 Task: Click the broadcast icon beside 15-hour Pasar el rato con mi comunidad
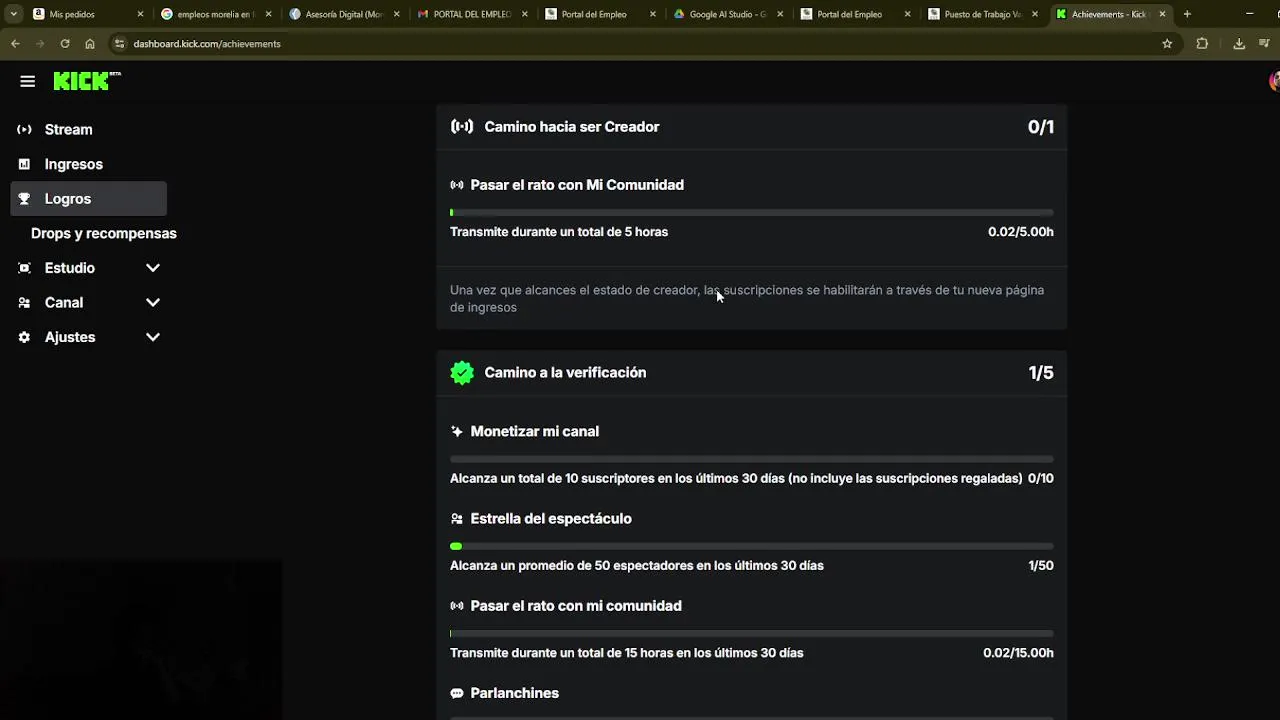[x=457, y=606]
